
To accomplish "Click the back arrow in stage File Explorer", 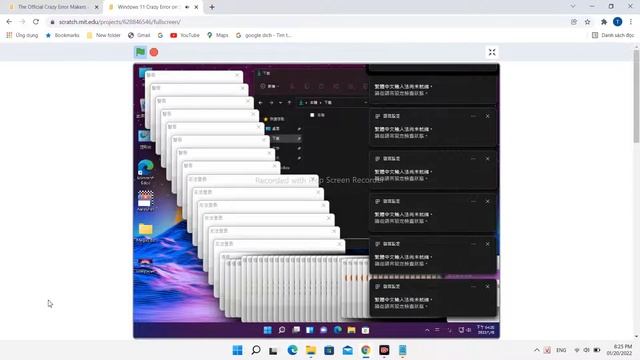I will [x=261, y=102].
